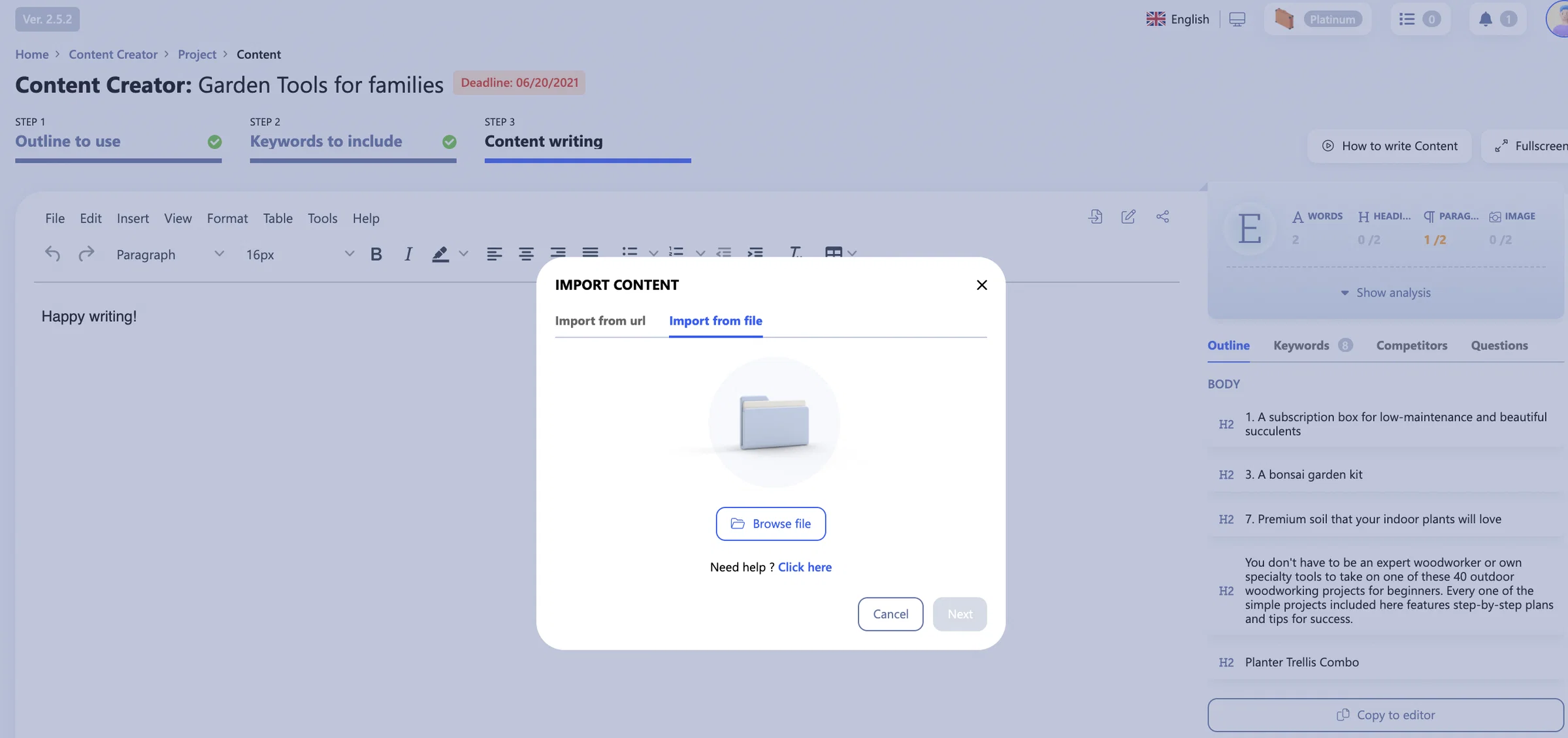This screenshot has width=1568, height=738.
Task: Click the 'Click here' help link
Action: click(x=804, y=567)
